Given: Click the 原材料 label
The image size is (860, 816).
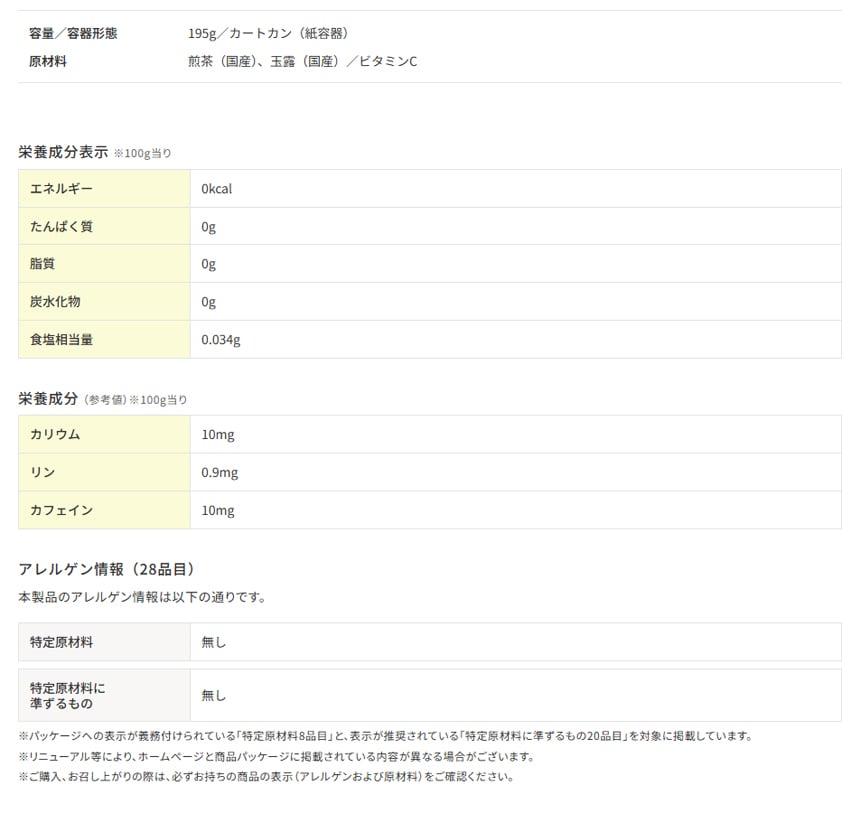Looking at the screenshot, I should (x=48, y=62).
